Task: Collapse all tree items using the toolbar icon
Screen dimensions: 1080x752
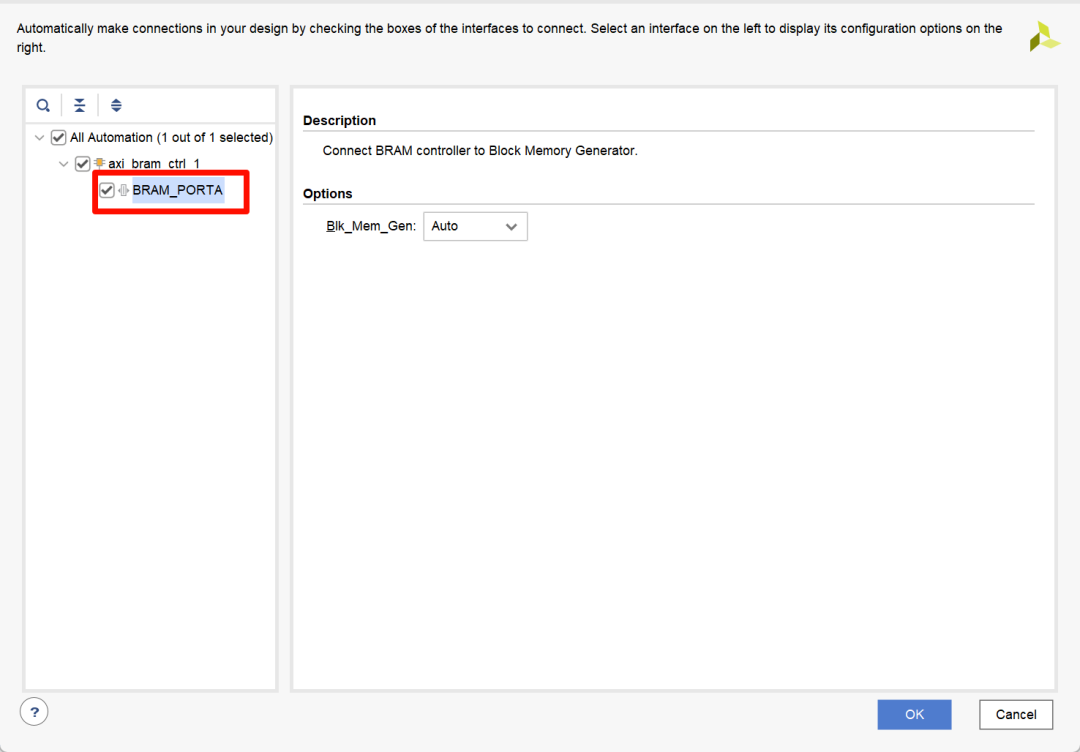Action: 80,105
